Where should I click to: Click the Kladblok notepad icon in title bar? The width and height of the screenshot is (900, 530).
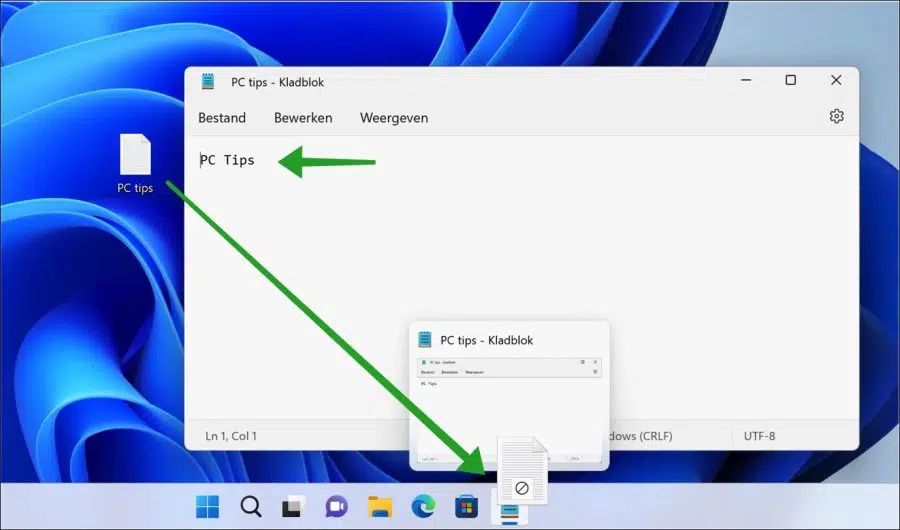(x=208, y=82)
